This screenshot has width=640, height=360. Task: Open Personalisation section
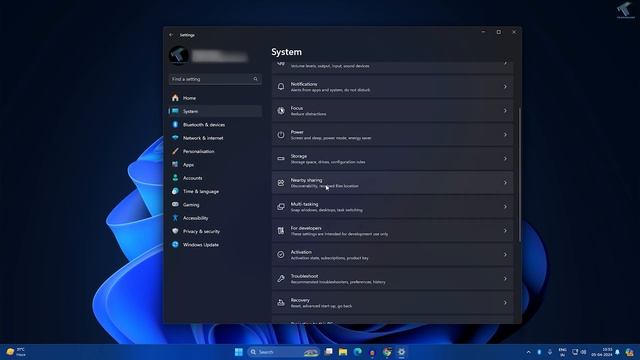click(x=215, y=151)
